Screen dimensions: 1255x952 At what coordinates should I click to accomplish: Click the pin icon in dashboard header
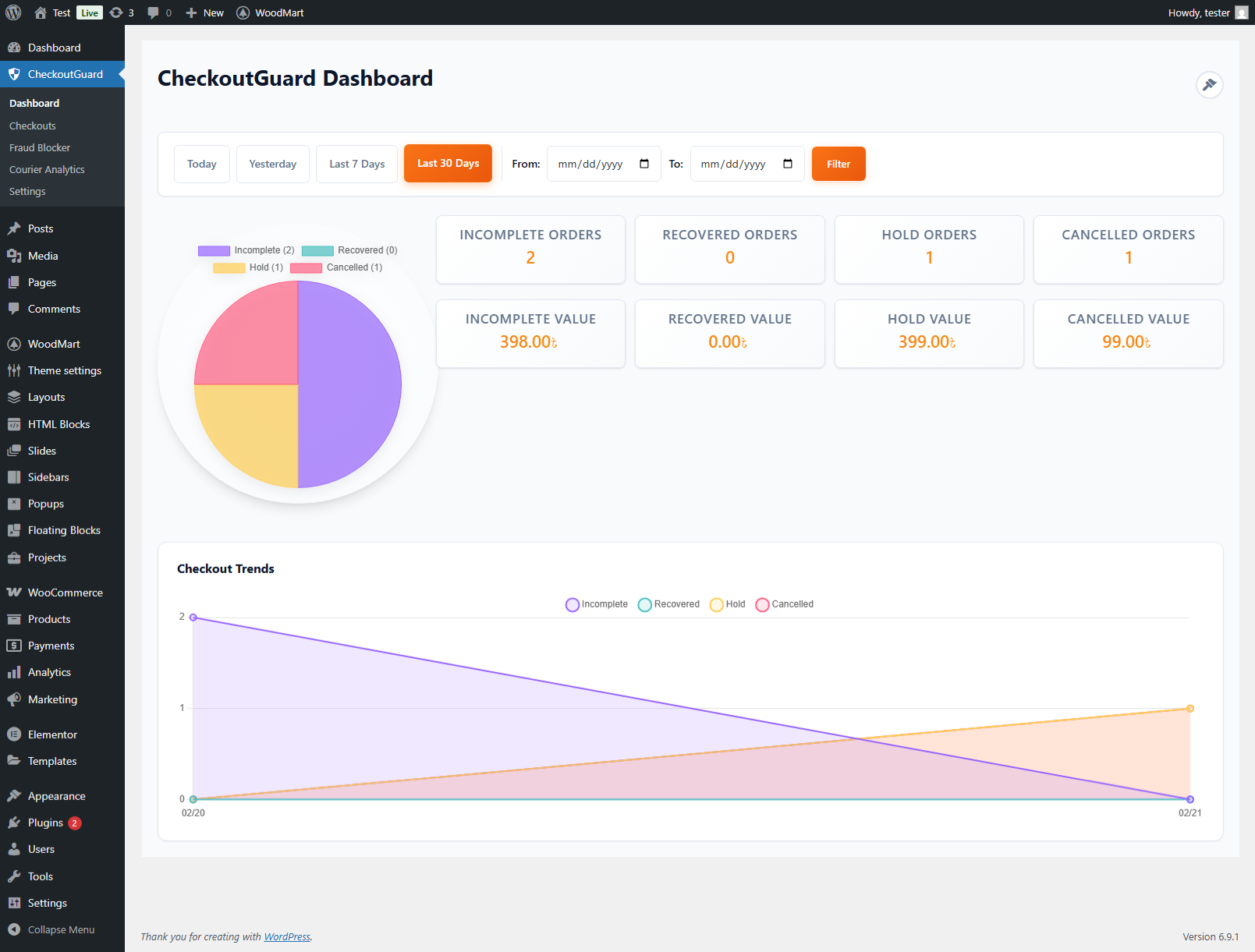[x=1209, y=85]
